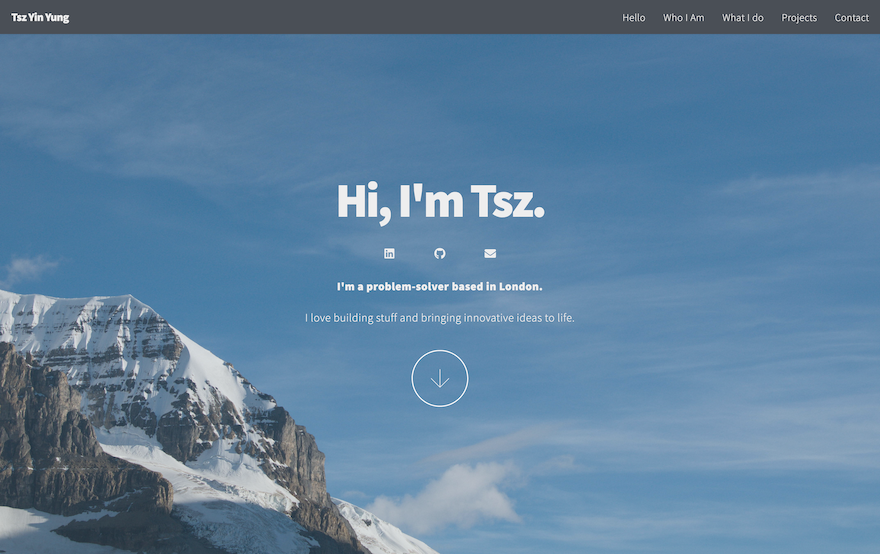The width and height of the screenshot is (880, 554).
Task: Click the "Hi, I'm Tsz." heading
Action: [x=440, y=202]
